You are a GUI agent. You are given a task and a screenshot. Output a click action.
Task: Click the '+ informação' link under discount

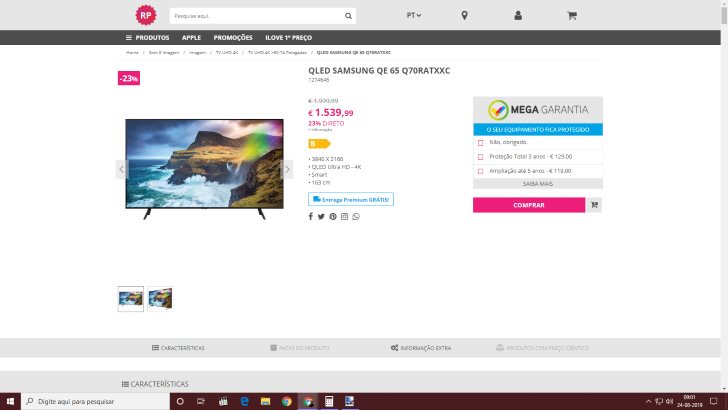pos(320,130)
